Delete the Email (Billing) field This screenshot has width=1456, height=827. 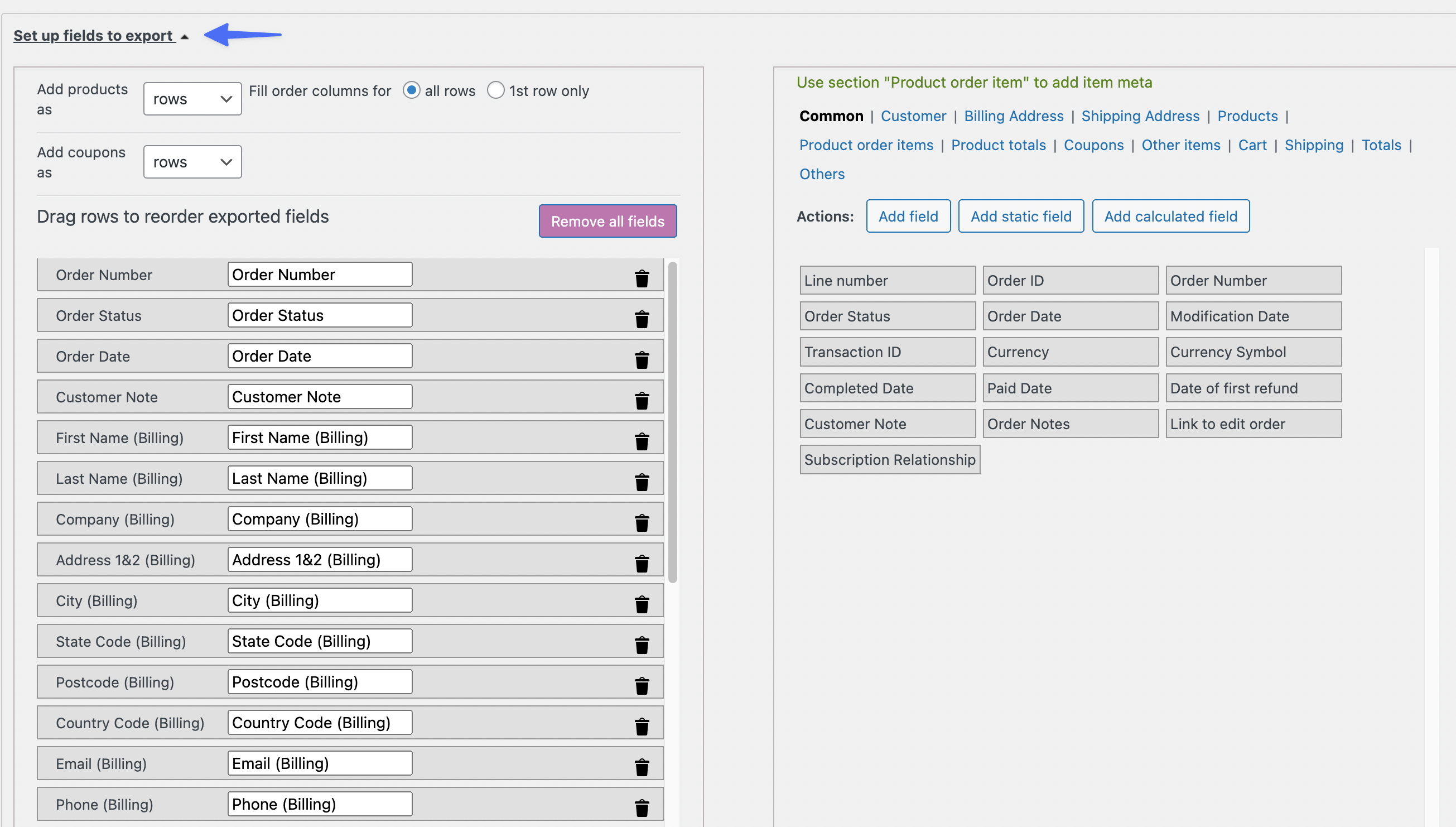[x=642, y=767]
